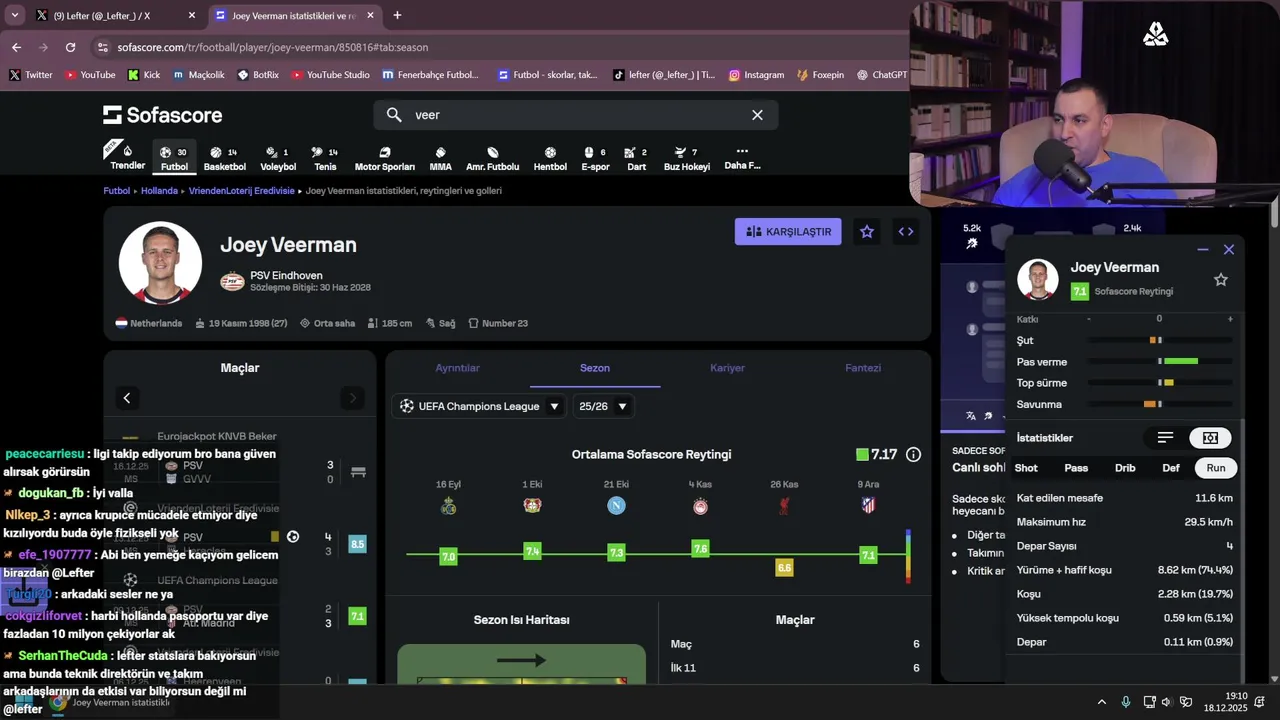Click the translate icon in chat panel
This screenshot has height=720, width=1280.
click(x=970, y=416)
